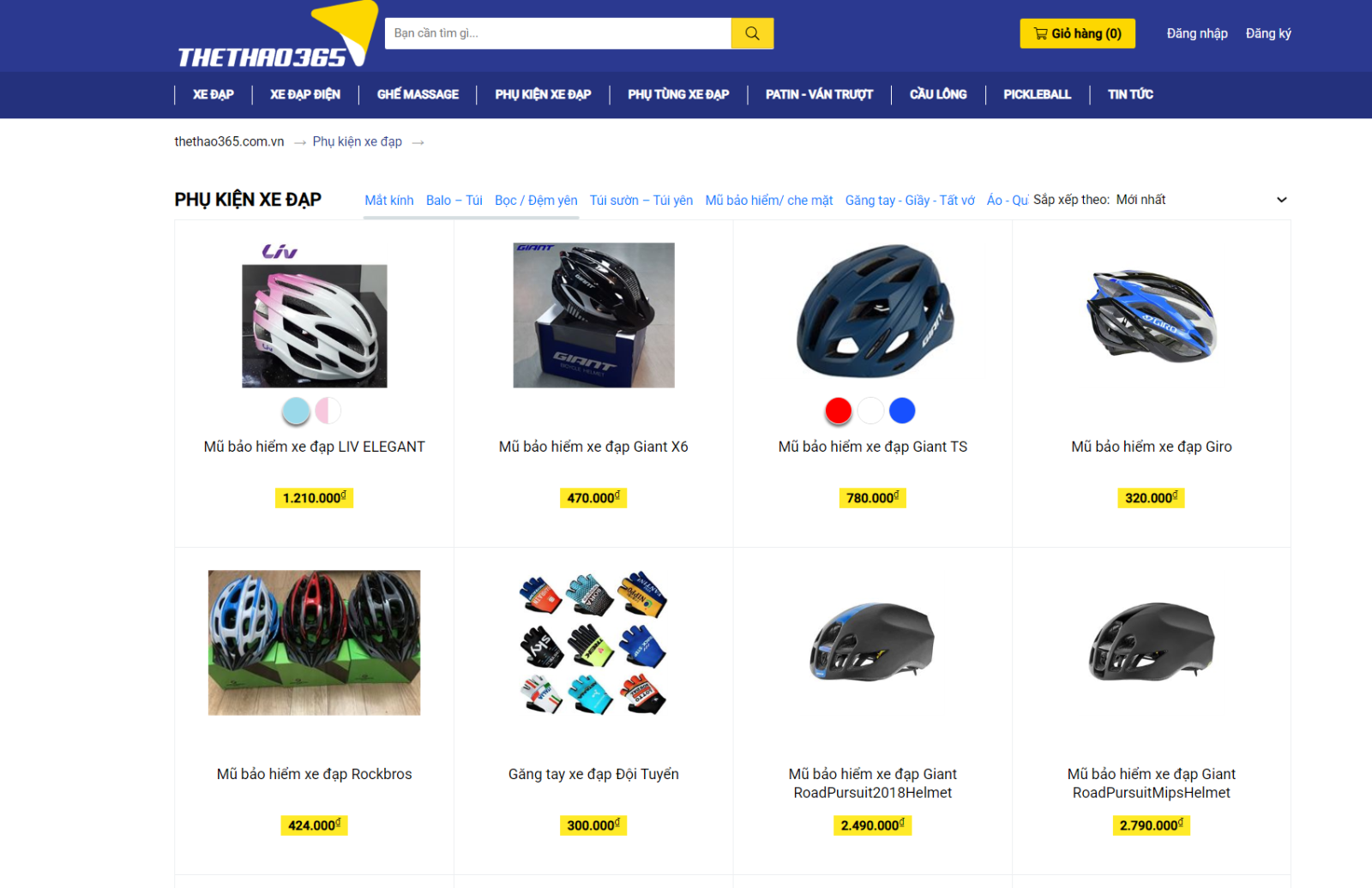Open the PICKLEBALL menu item

(x=1037, y=94)
